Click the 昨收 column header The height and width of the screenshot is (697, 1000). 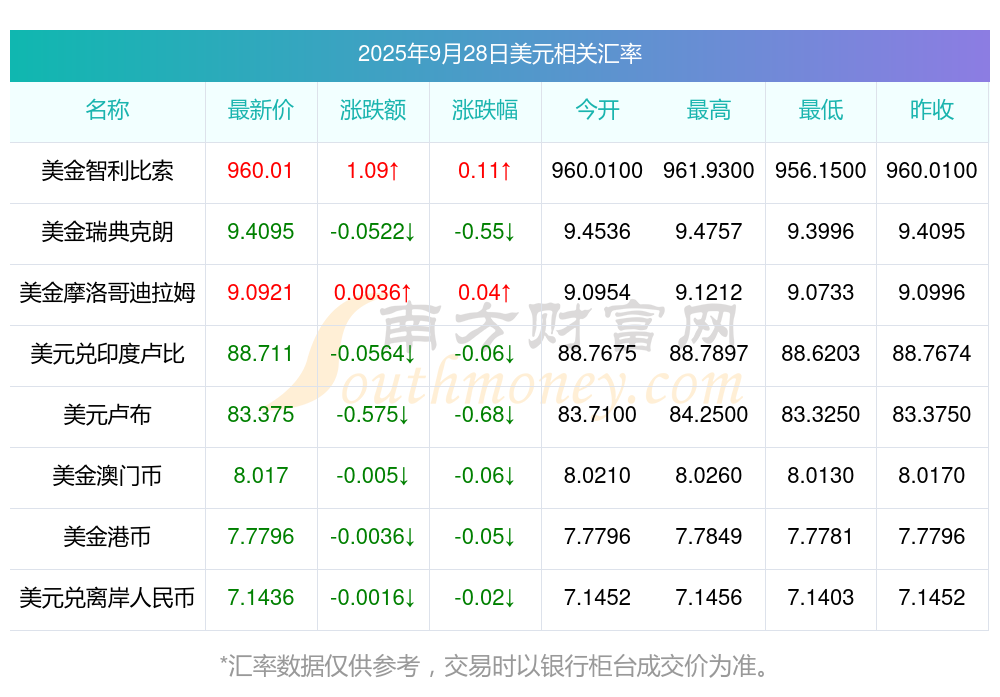click(931, 110)
